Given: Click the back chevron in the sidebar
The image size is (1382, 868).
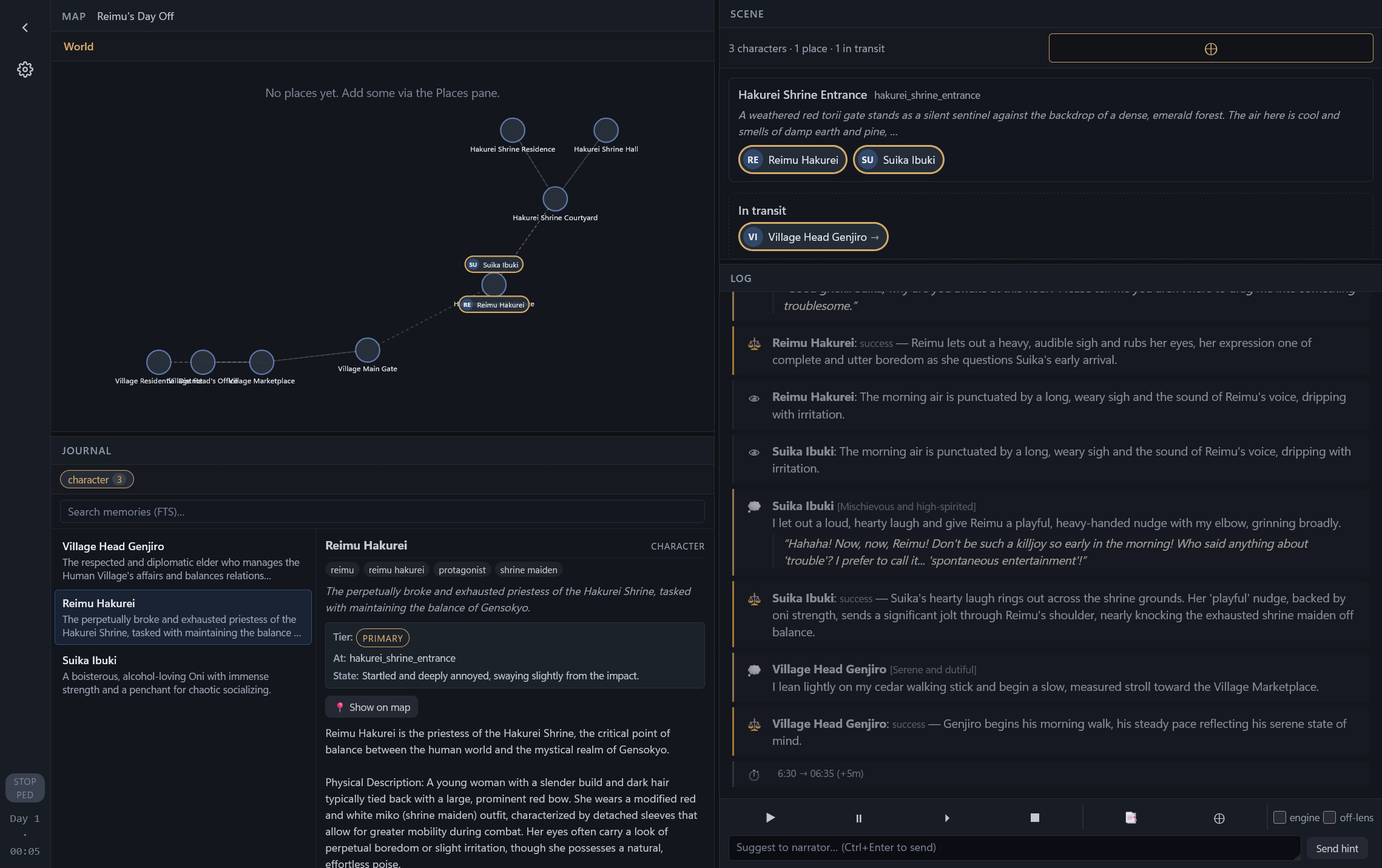Looking at the screenshot, I should (x=25, y=28).
